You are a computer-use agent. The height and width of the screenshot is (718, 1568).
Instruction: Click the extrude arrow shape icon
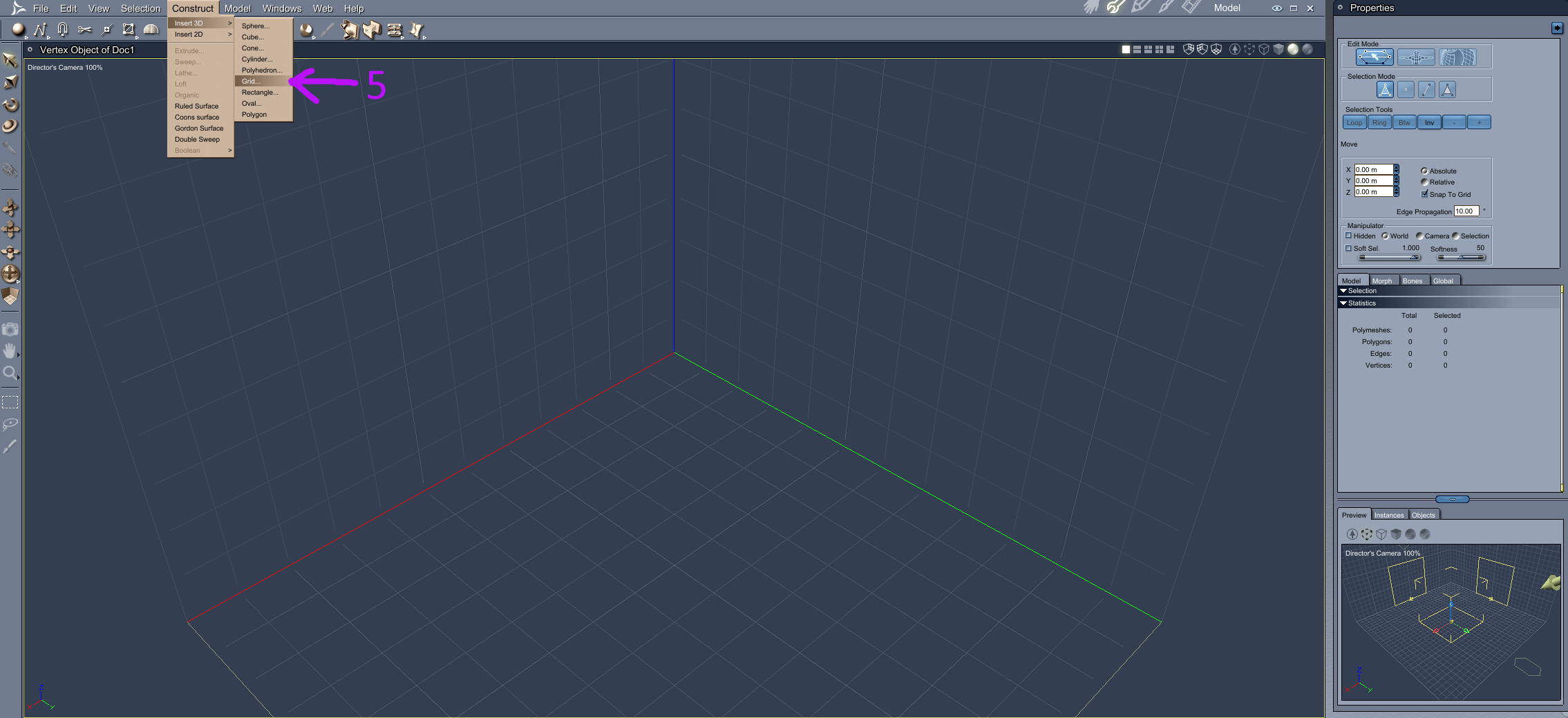pyautogui.click(x=350, y=30)
